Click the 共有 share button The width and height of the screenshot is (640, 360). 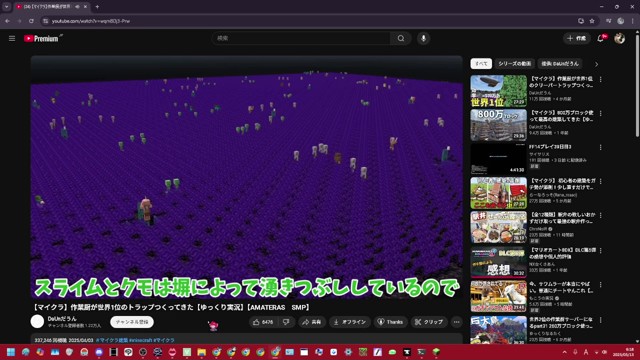(311, 322)
